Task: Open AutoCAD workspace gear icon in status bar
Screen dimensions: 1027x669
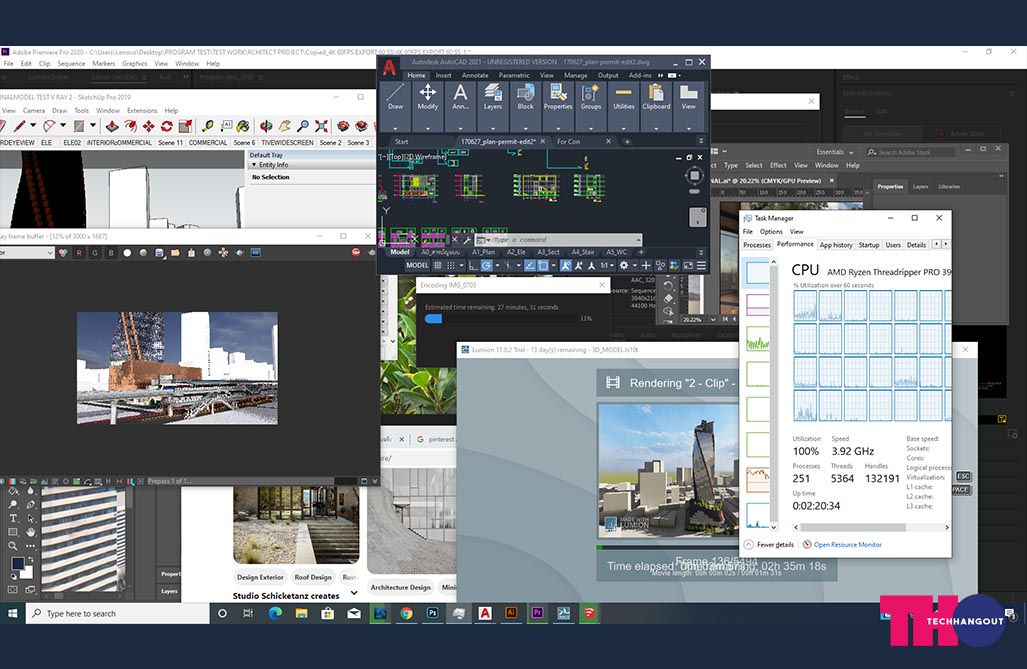Action: [624, 265]
